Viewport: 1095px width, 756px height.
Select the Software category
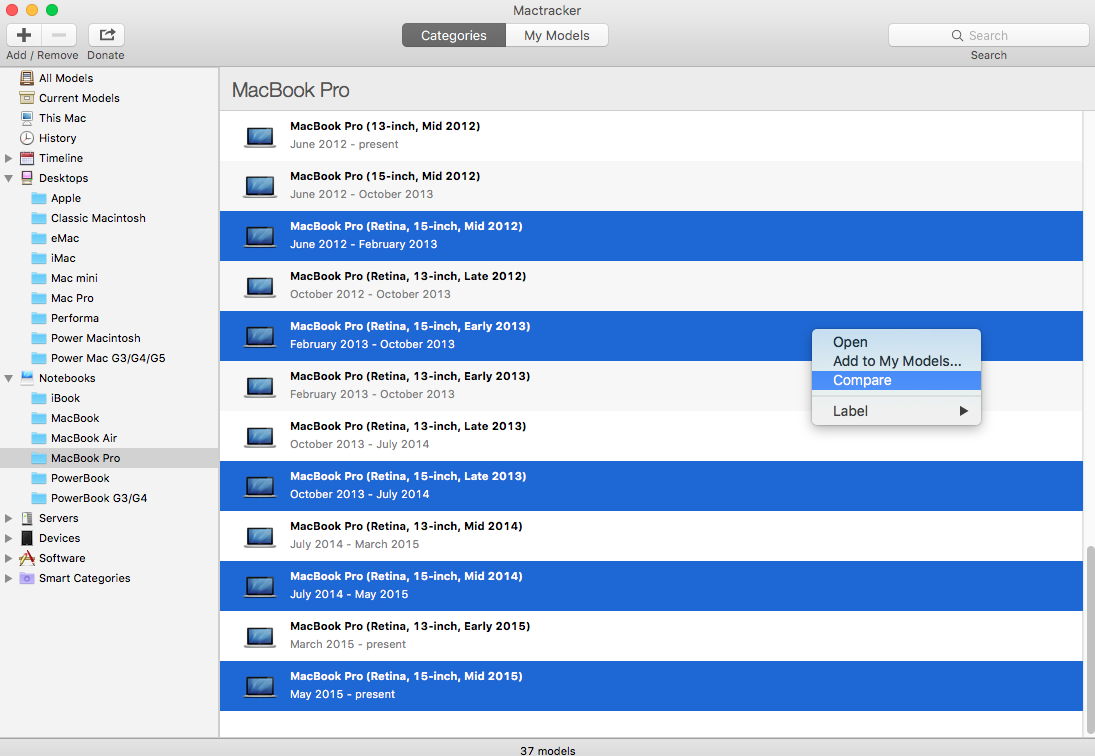pyautogui.click(x=52, y=558)
